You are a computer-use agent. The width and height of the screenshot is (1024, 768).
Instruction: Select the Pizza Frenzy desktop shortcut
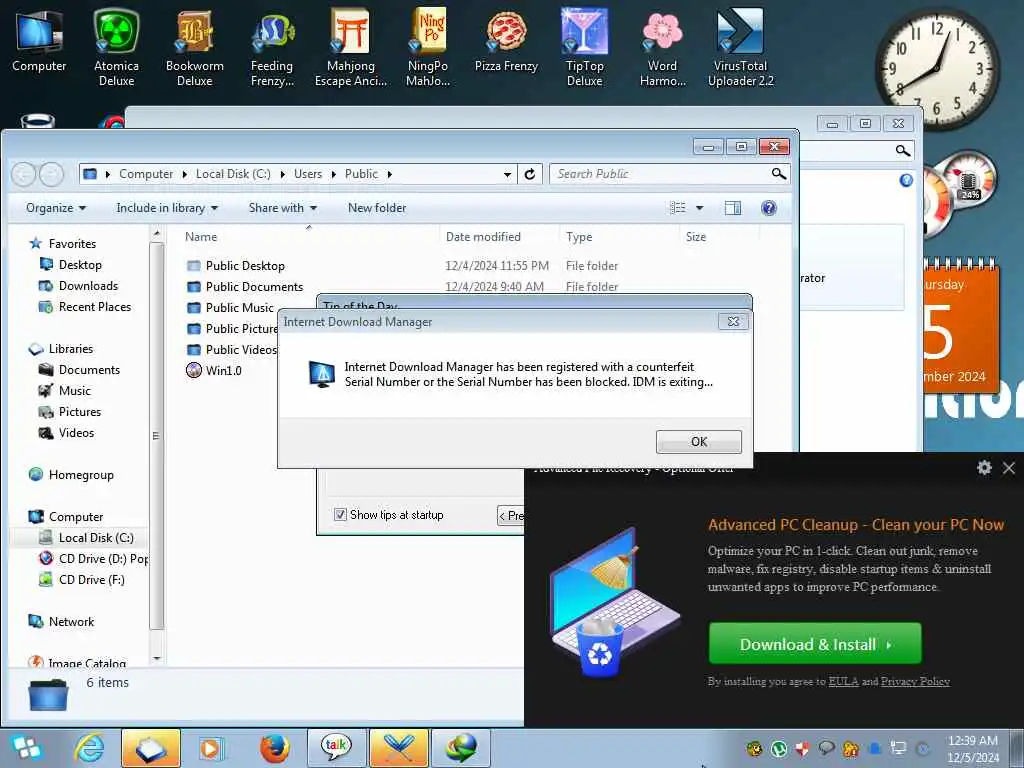(506, 40)
